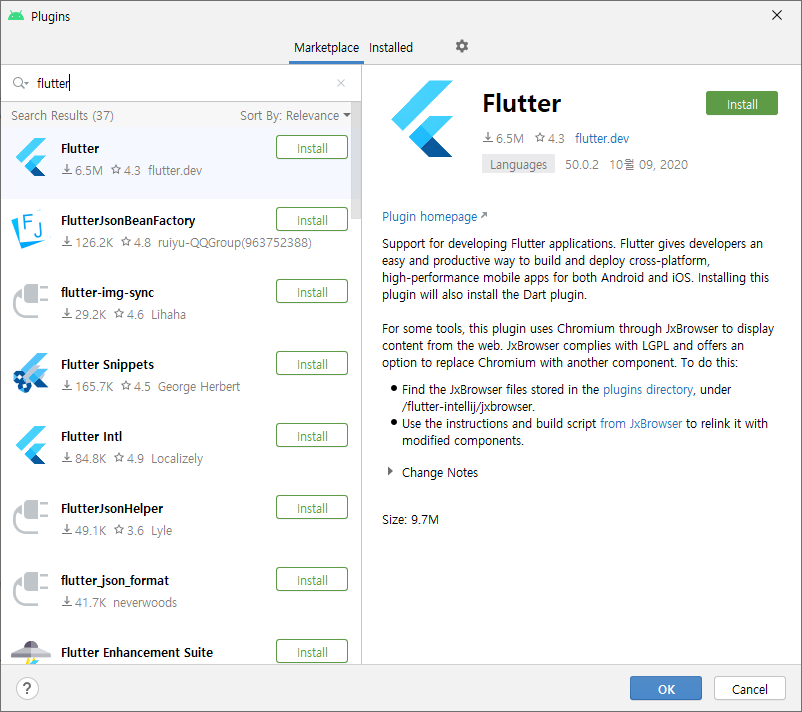Viewport: 802px width, 712px height.
Task: Install Flutter Intl plugin
Action: pyautogui.click(x=312, y=436)
